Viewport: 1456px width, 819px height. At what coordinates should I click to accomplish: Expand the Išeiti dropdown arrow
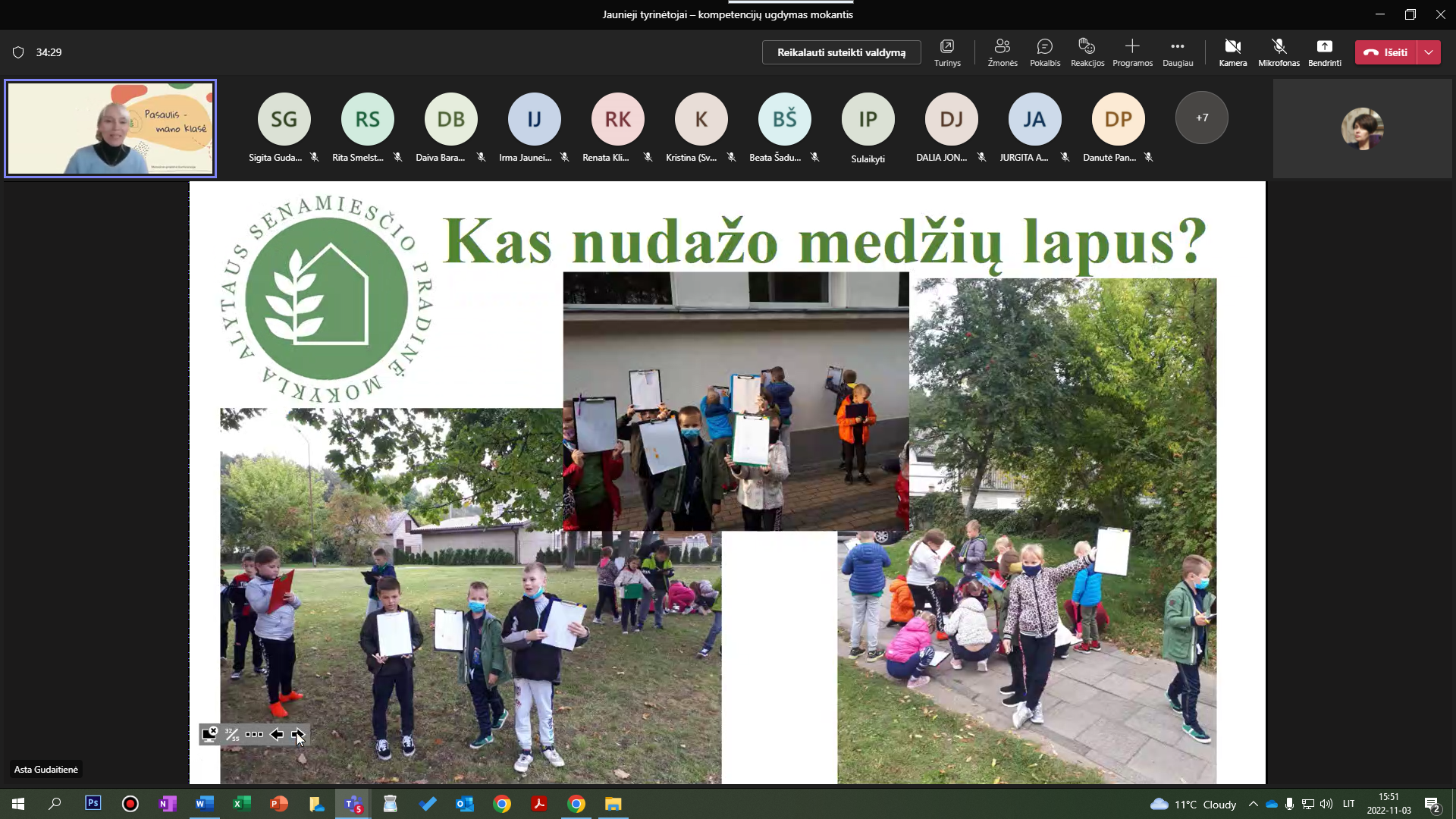(1429, 52)
